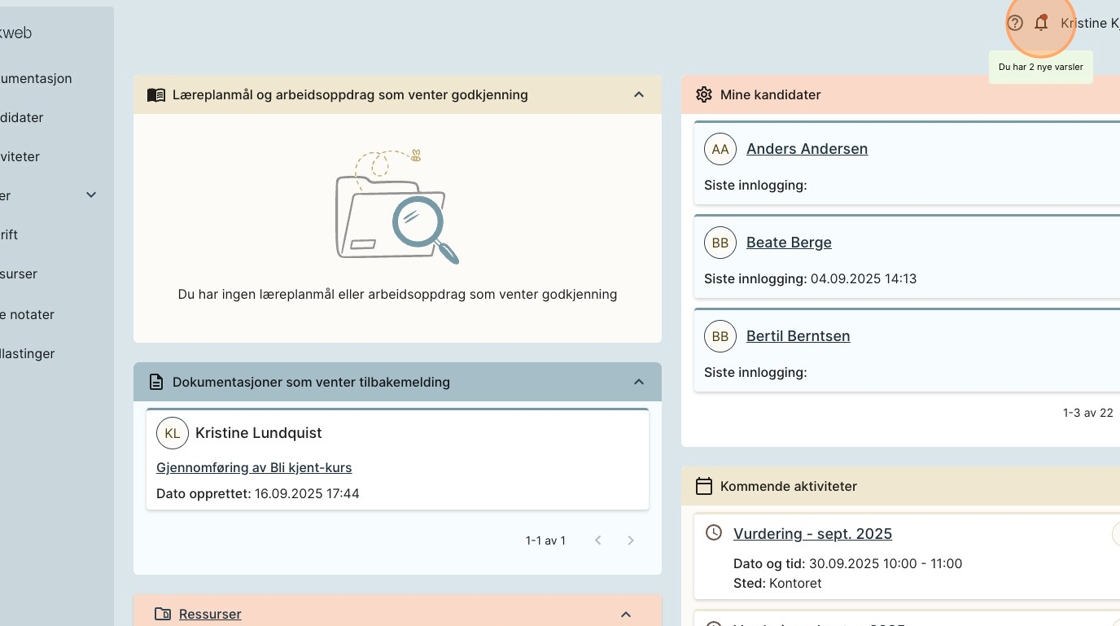1120x626 pixels.
Task: Select the nedlastinger item in the sidebar
Action: 28,353
